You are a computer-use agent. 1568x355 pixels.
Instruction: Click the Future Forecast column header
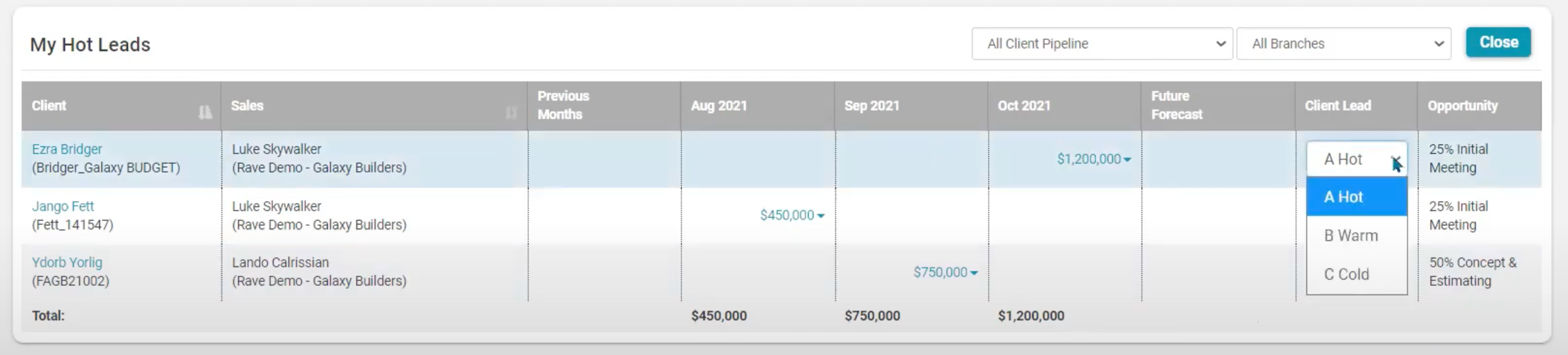pos(1176,105)
